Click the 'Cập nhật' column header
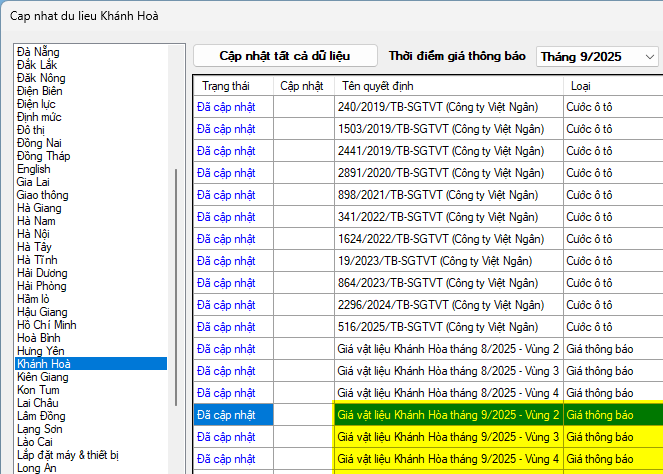Screen dimensions: 663x474 click(x=302, y=86)
